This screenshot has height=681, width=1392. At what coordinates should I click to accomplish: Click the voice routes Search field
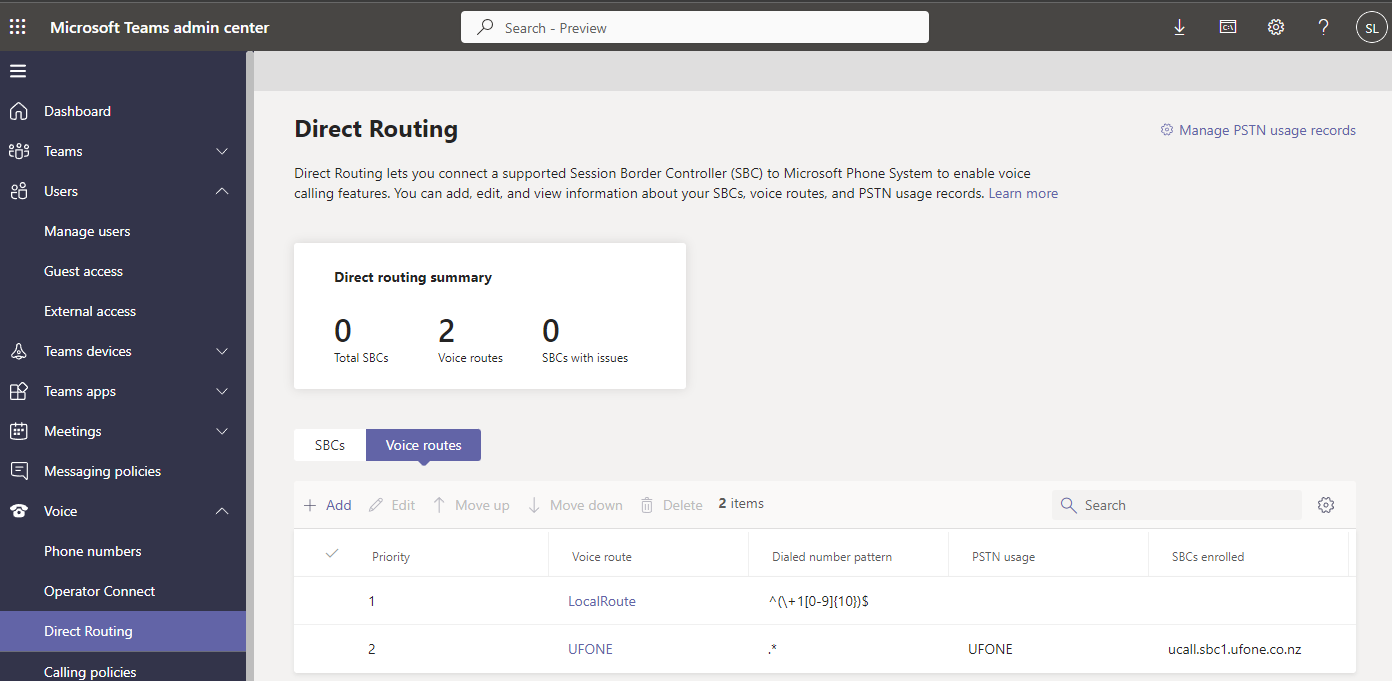tap(1177, 505)
